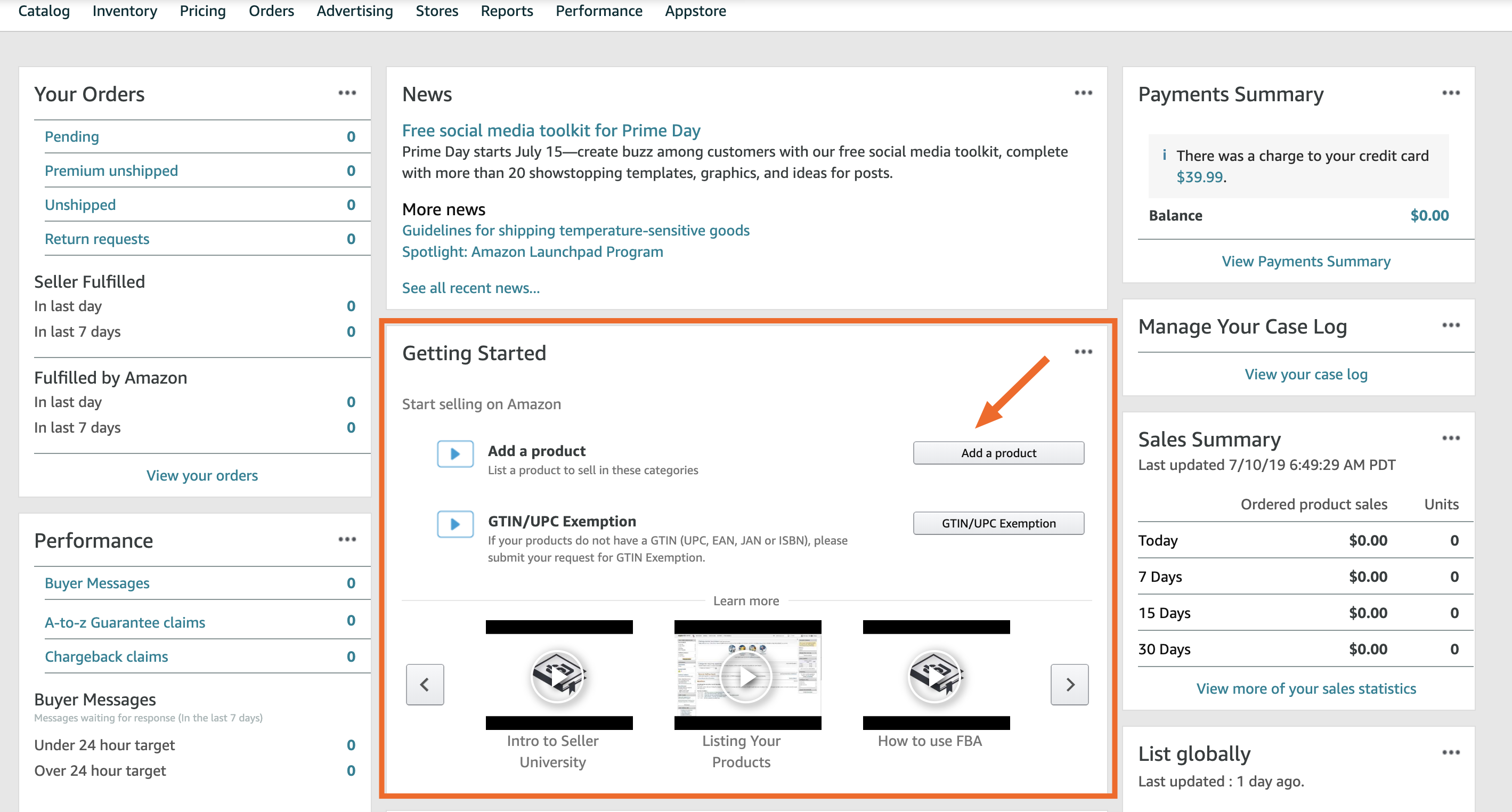The height and width of the screenshot is (812, 1512).
Task: Open the Catalog menu
Action: [x=44, y=11]
